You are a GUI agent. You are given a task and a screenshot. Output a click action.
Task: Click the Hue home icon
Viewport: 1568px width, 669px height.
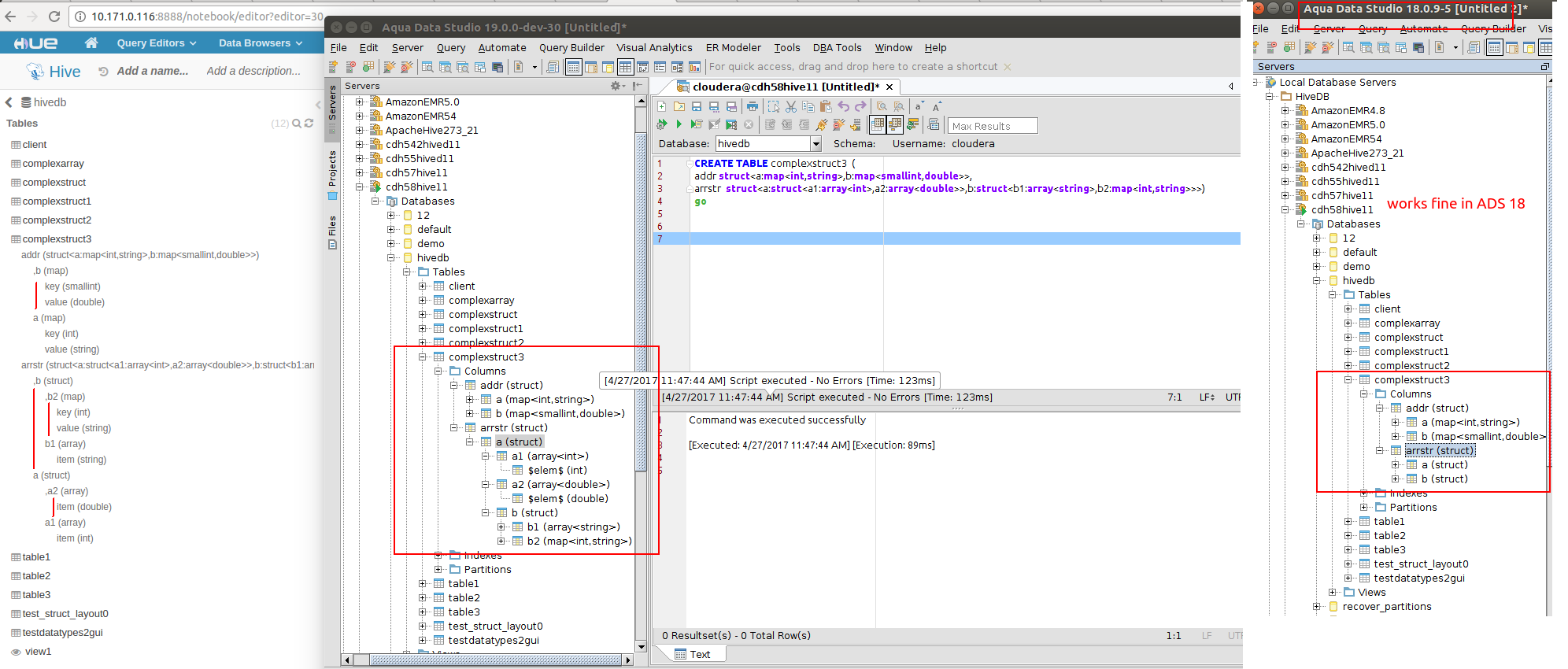coord(91,43)
